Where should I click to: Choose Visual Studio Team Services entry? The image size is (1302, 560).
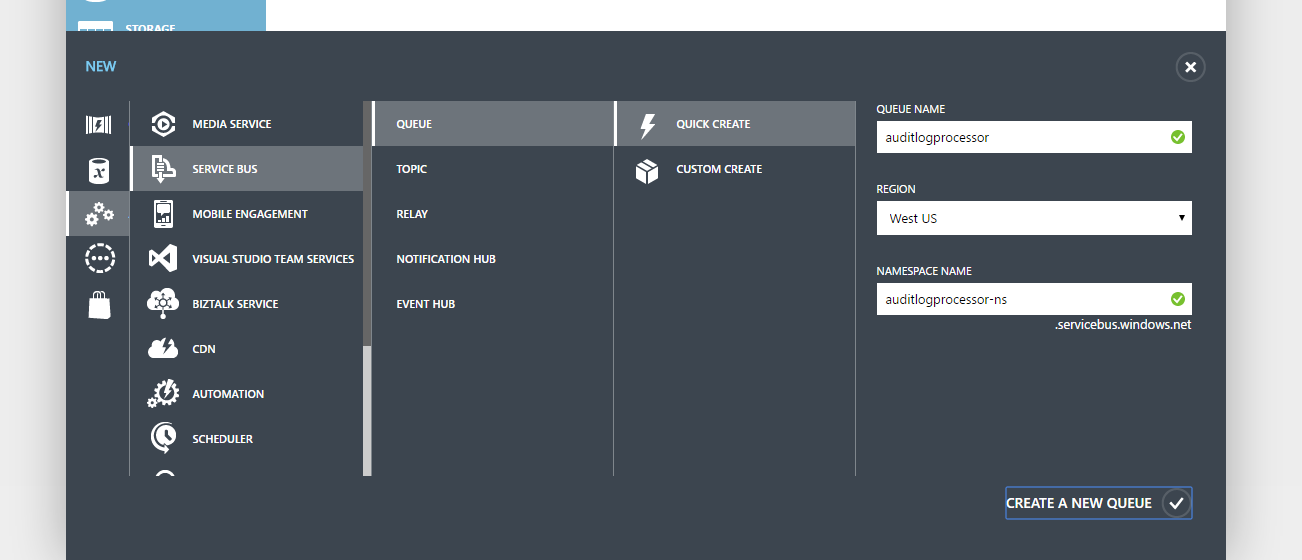point(246,259)
